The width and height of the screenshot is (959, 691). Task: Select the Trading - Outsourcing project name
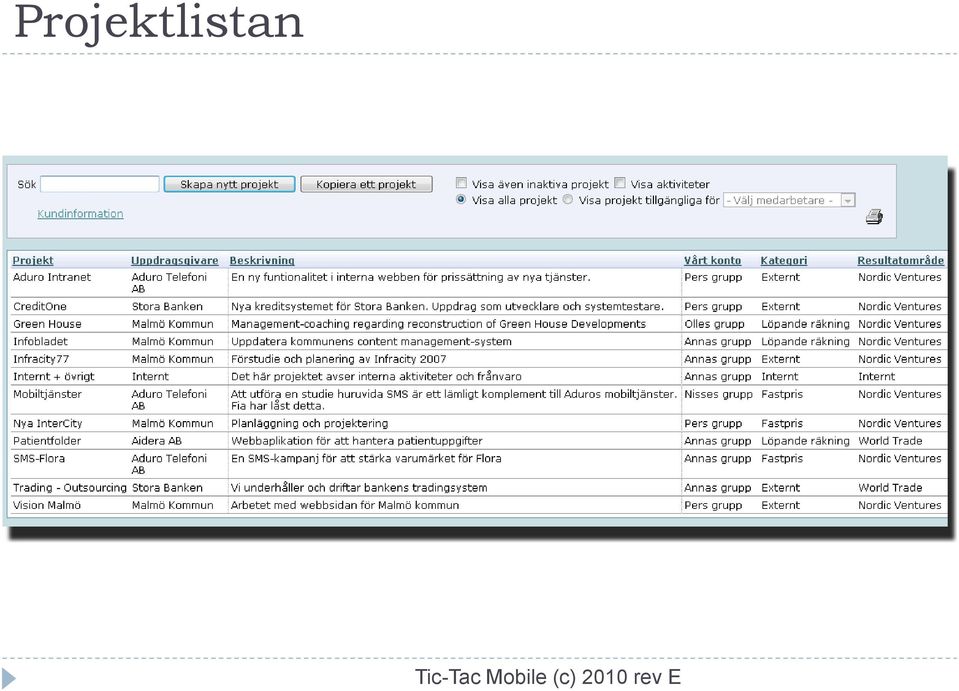tap(70, 488)
